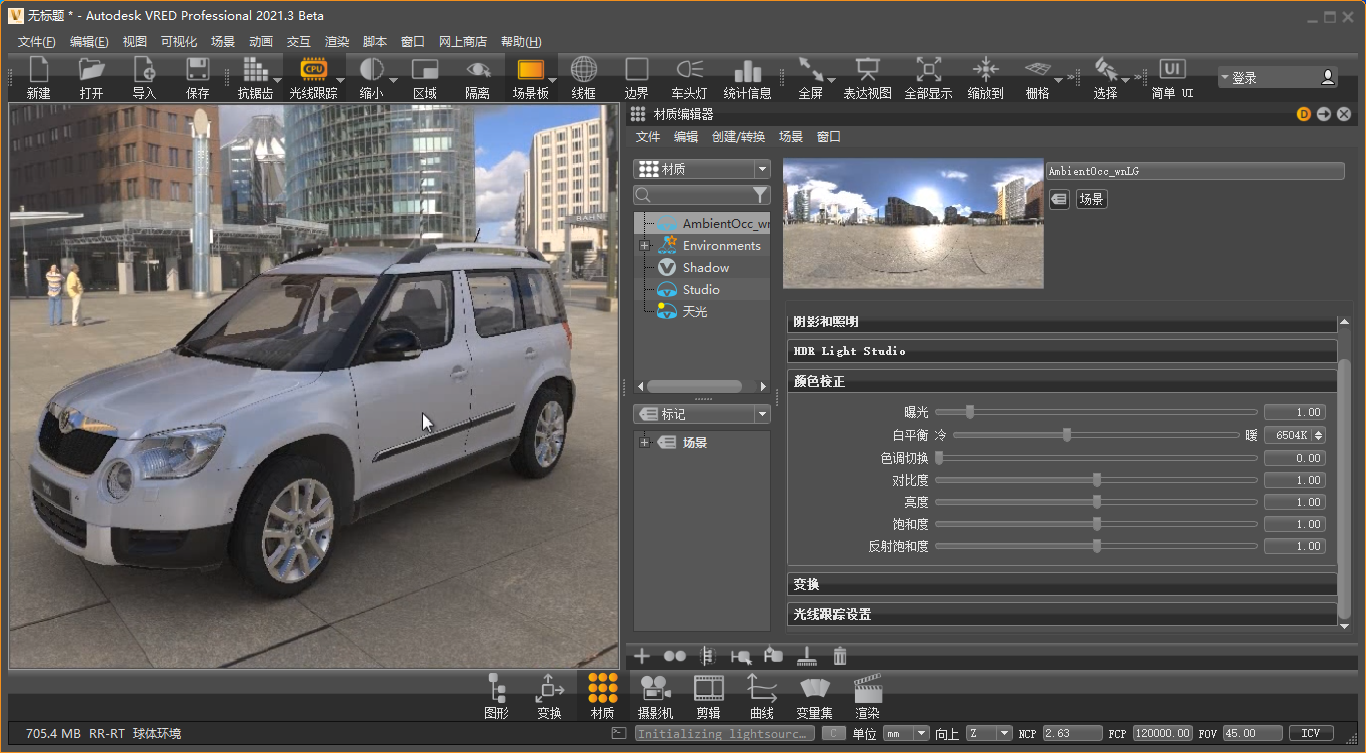Image resolution: width=1366 pixels, height=753 pixels.
Task: Toggle the 隔离 isolate view icon
Action: (478, 78)
